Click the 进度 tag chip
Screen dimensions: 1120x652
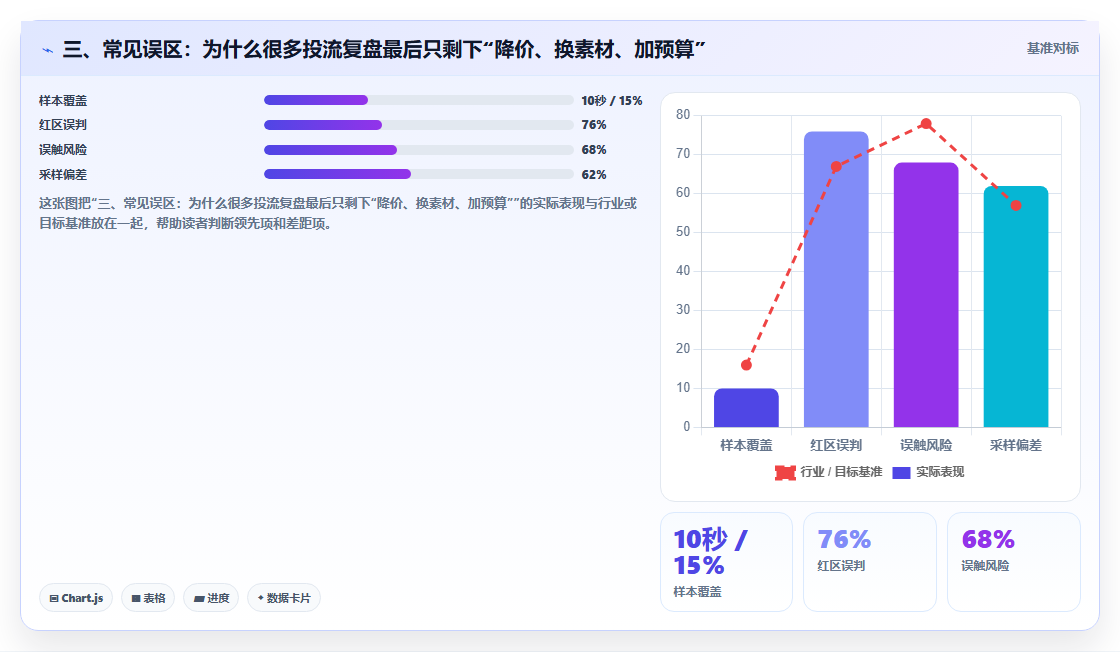tap(211, 598)
